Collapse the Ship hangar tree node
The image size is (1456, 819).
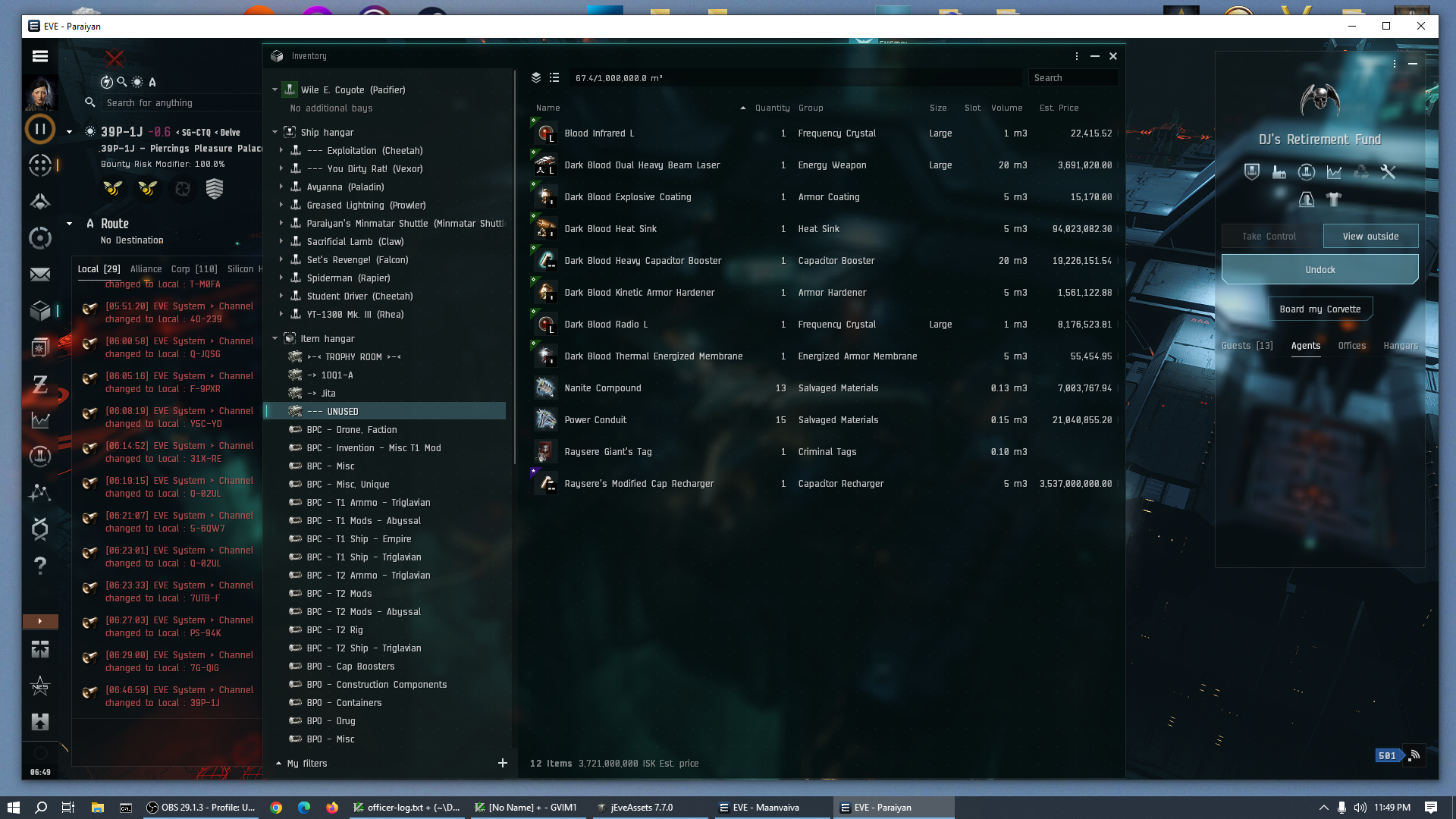(x=275, y=132)
